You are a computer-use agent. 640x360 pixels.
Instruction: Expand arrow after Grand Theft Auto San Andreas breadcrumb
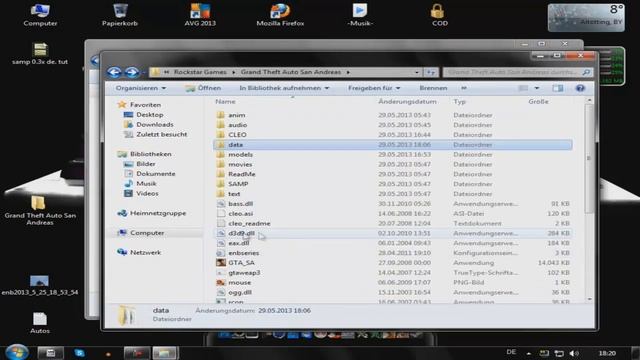click(348, 72)
